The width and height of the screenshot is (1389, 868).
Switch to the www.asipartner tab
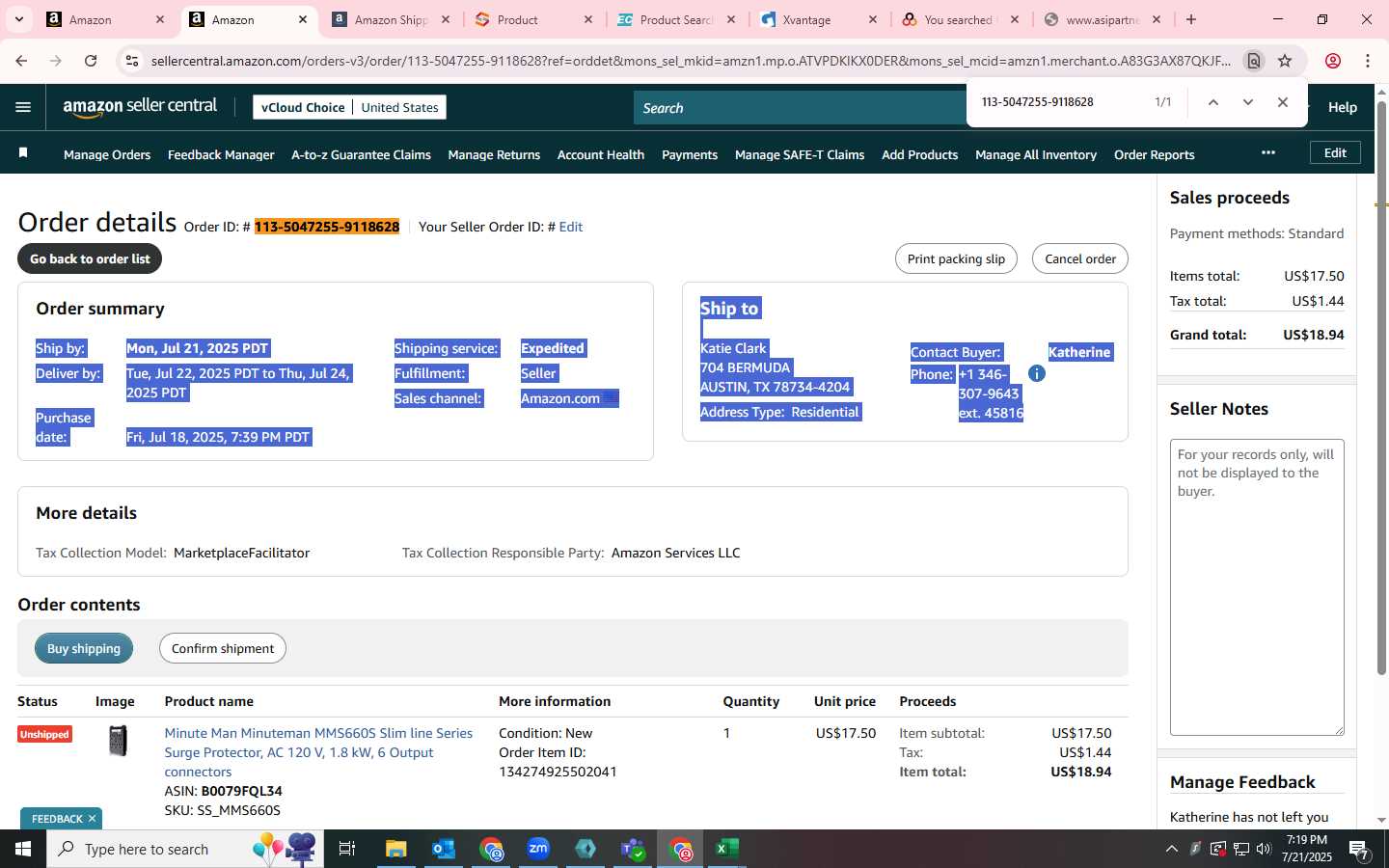(x=1102, y=19)
